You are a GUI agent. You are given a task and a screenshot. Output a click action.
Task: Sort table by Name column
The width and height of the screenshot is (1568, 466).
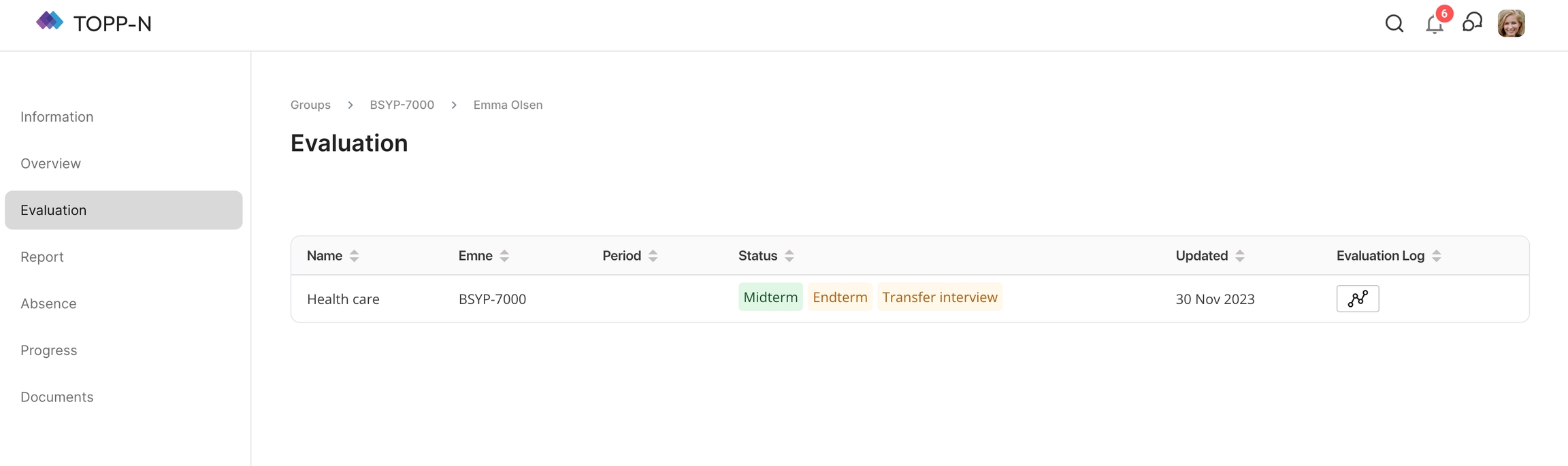[x=354, y=256]
